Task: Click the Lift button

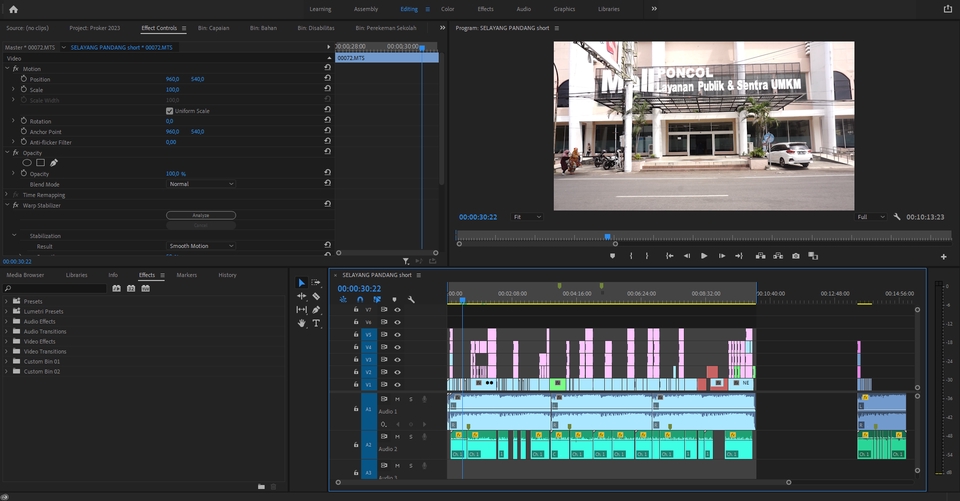Action: [760, 256]
